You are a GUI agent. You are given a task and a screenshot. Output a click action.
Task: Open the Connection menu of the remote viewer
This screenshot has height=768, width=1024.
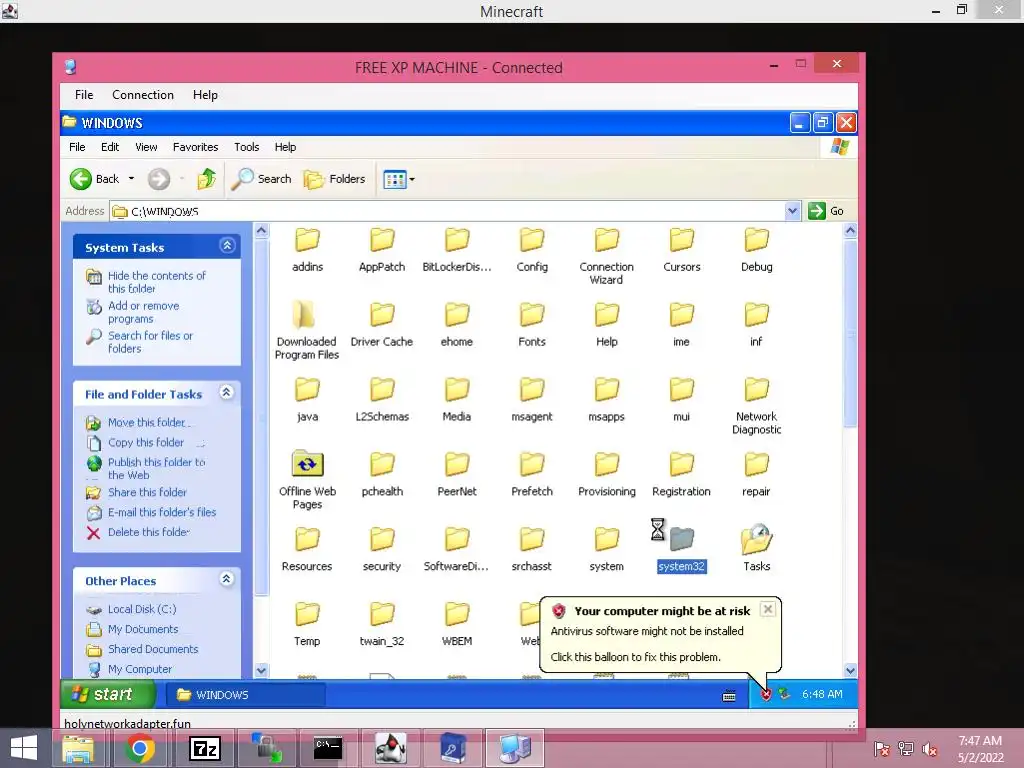point(143,95)
